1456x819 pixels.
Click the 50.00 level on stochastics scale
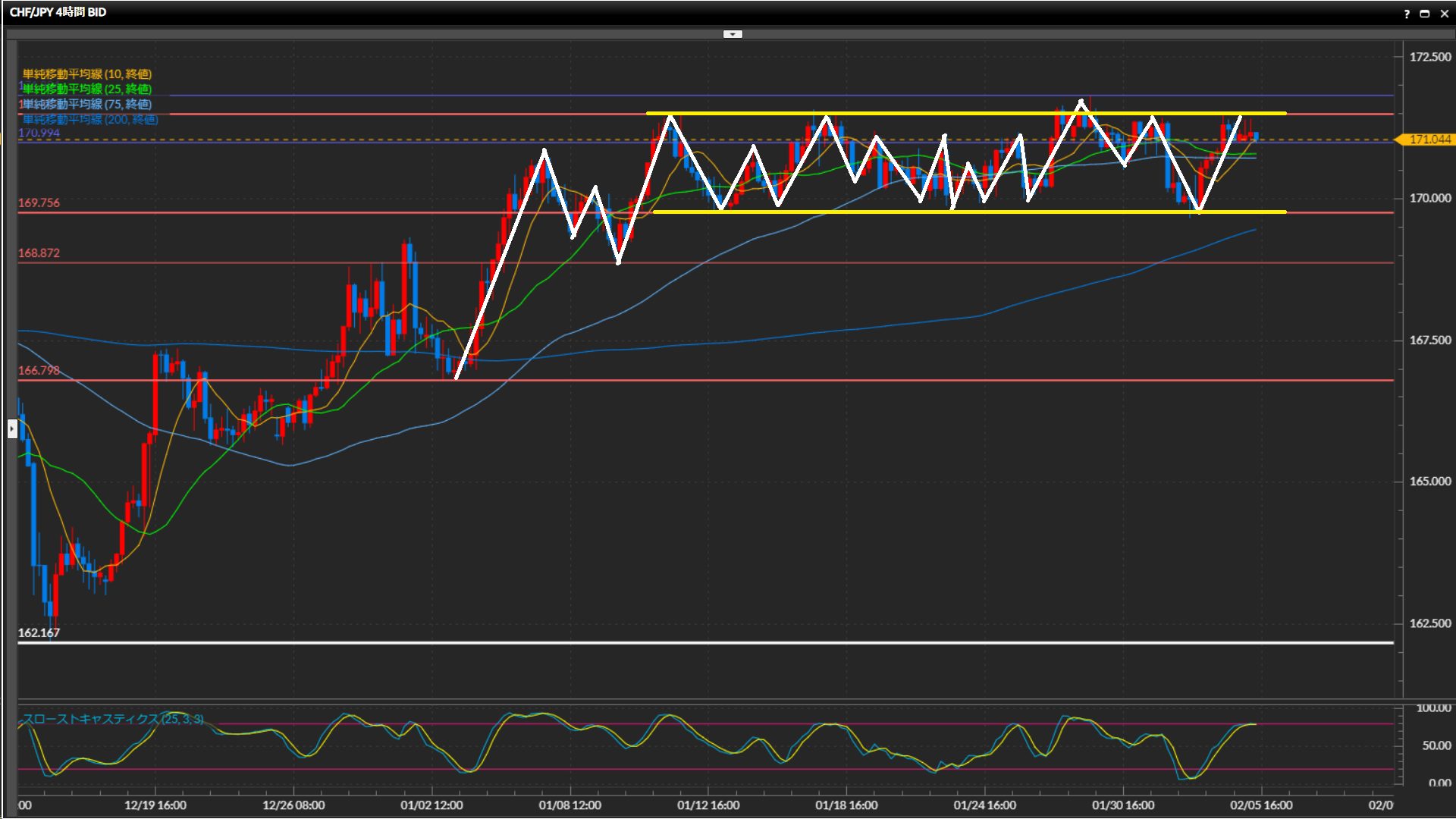point(1436,745)
